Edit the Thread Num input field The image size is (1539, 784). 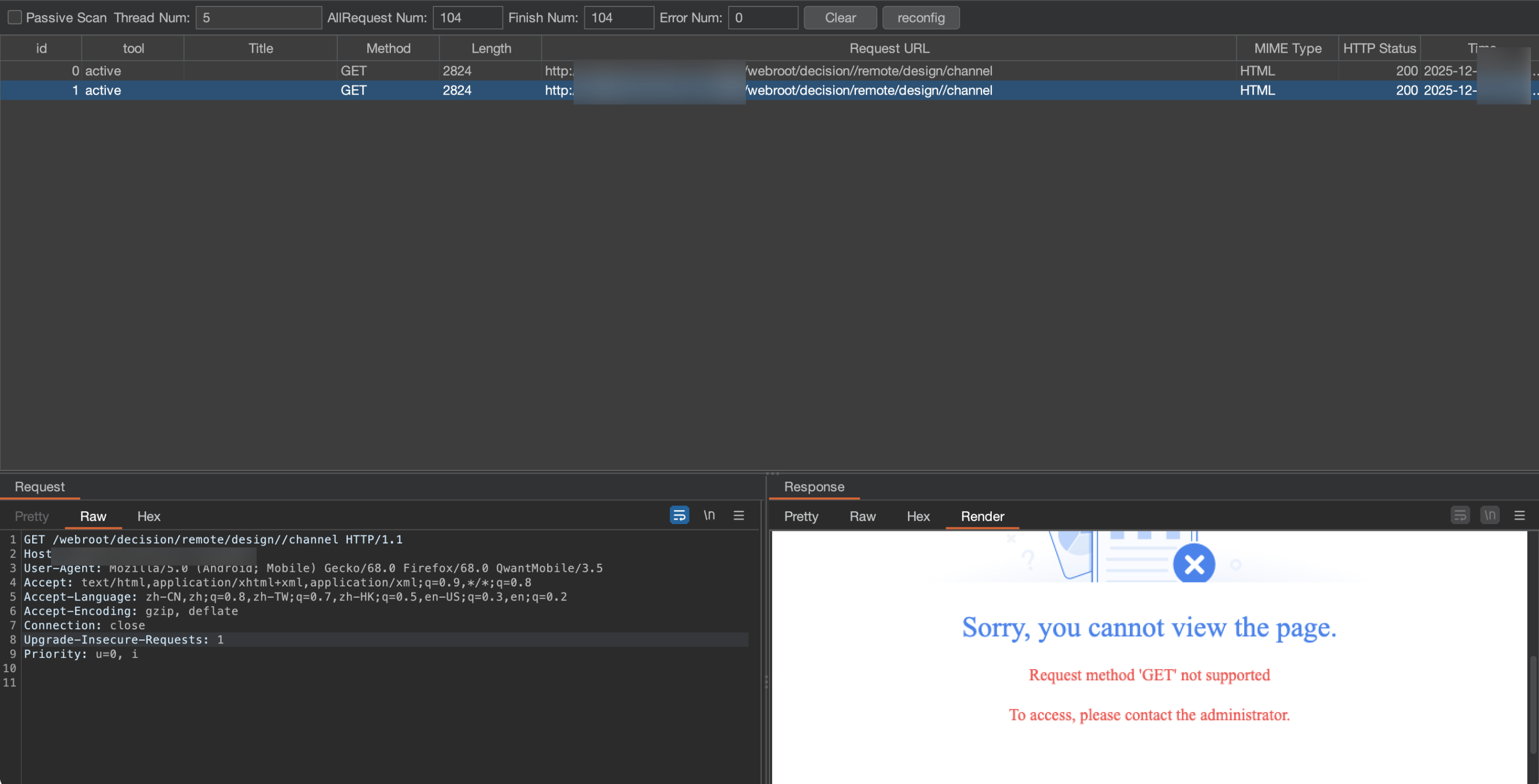point(258,17)
